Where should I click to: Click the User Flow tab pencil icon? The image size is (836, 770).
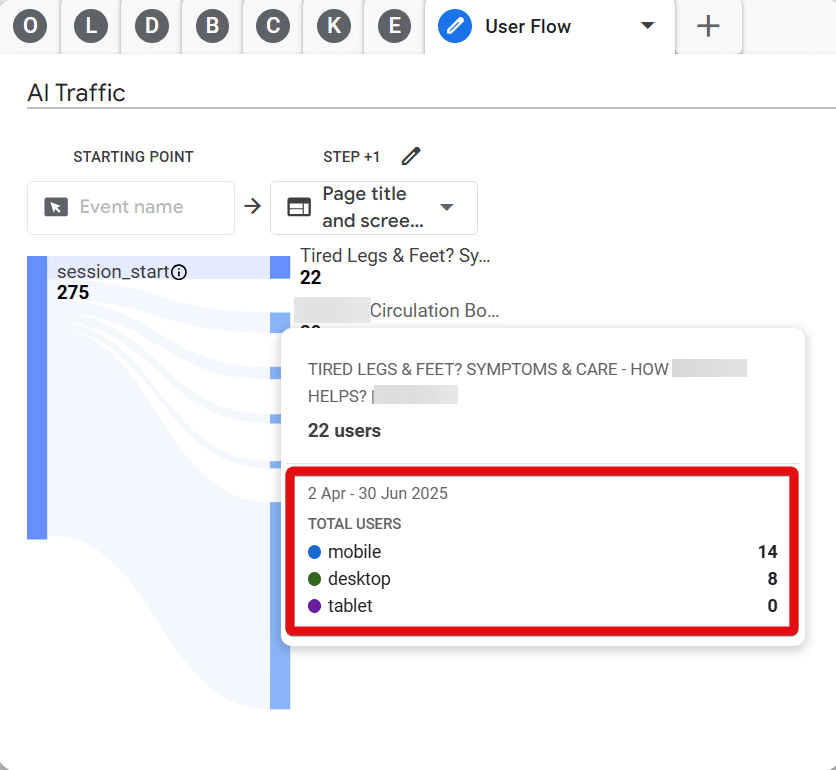click(455, 26)
